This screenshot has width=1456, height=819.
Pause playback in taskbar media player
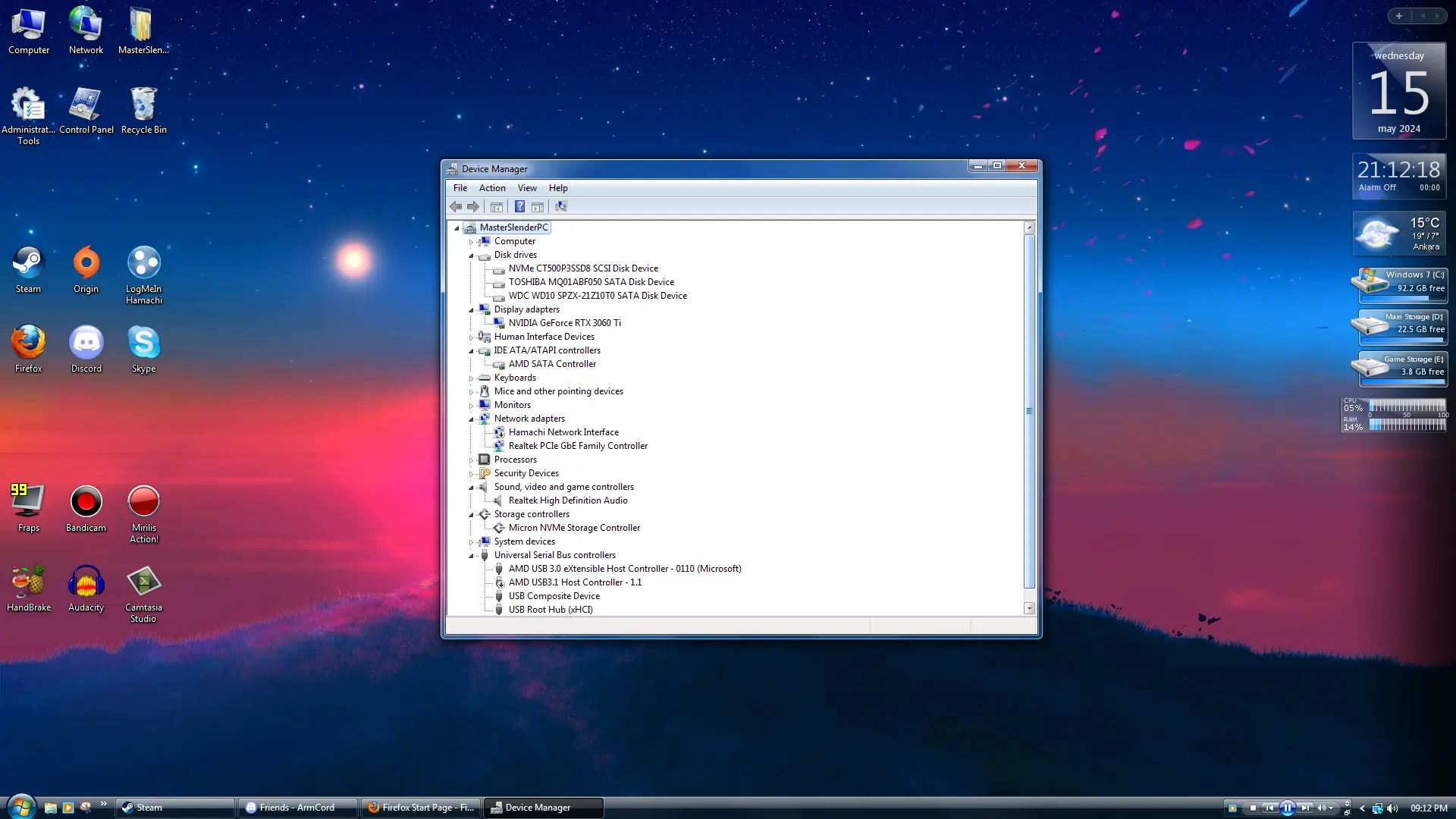1287,808
